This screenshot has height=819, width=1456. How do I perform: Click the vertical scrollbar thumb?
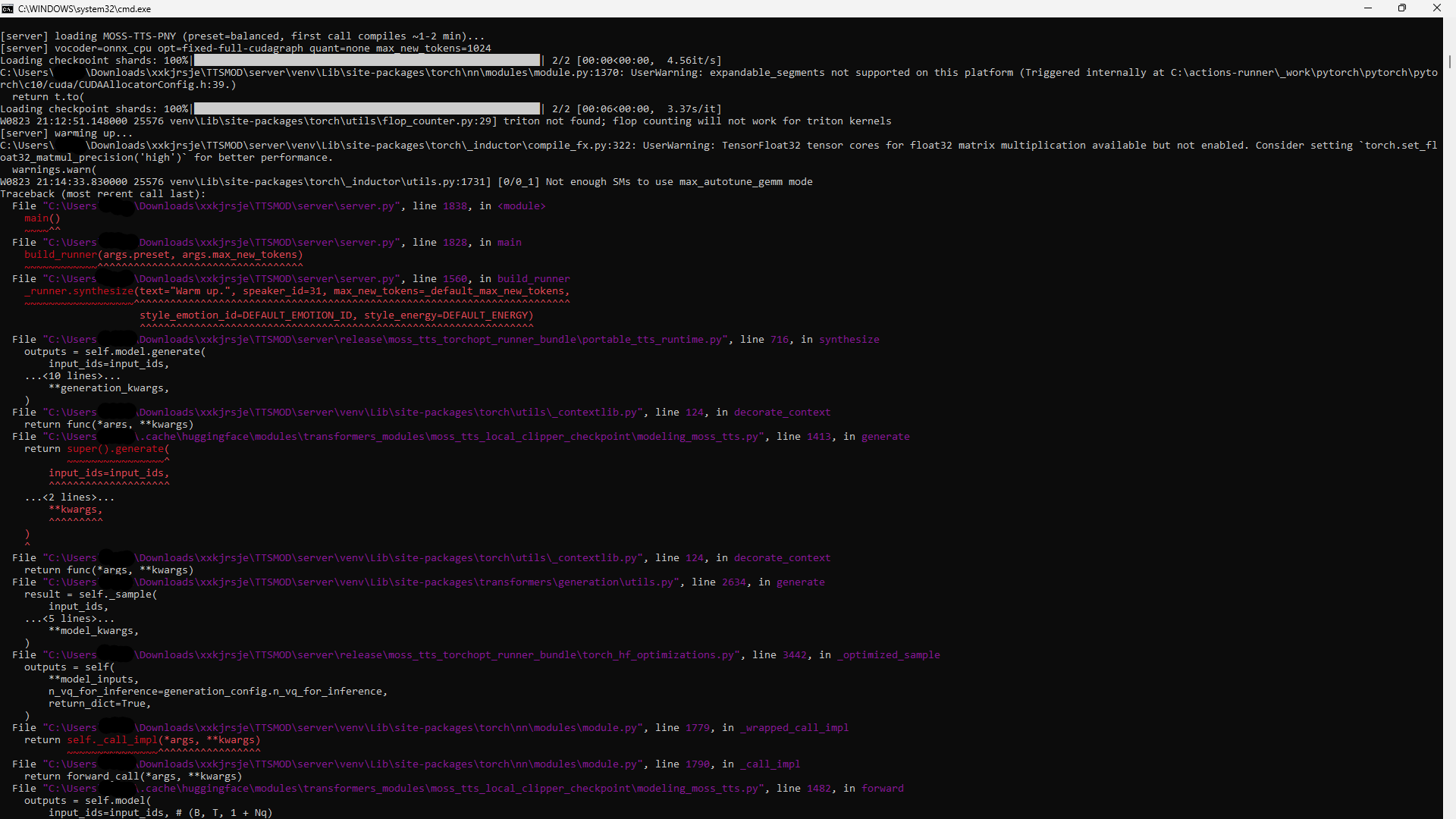click(x=1449, y=61)
